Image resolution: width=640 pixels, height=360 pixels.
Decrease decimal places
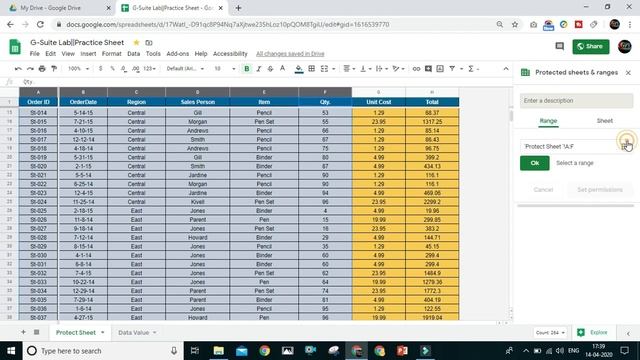coord(124,69)
